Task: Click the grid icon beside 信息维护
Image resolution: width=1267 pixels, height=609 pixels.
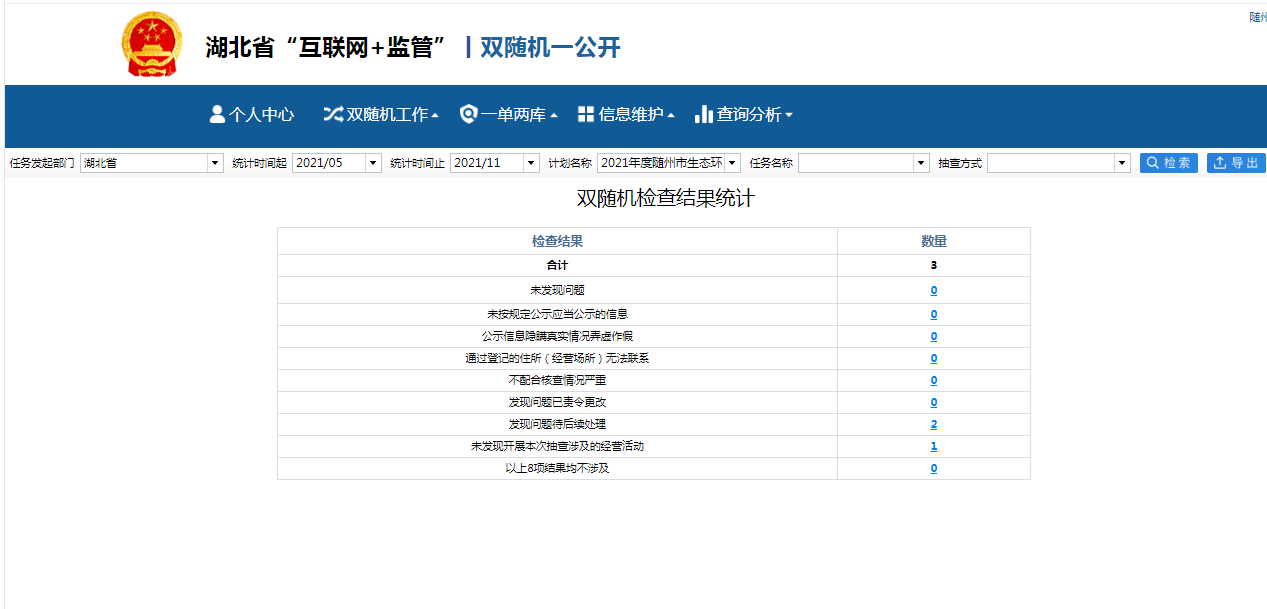Action: (x=586, y=114)
